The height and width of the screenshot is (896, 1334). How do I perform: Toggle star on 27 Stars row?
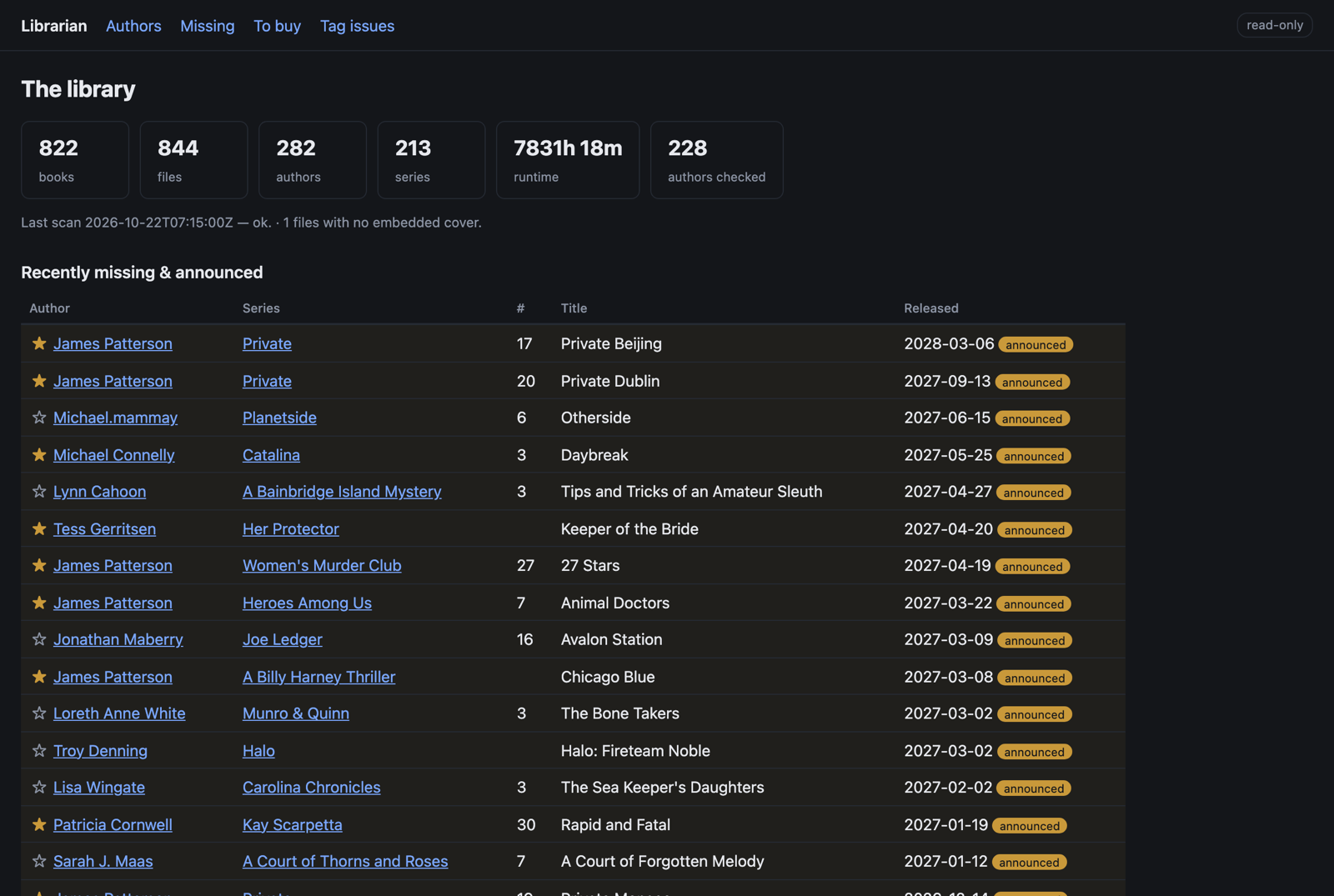click(x=39, y=566)
